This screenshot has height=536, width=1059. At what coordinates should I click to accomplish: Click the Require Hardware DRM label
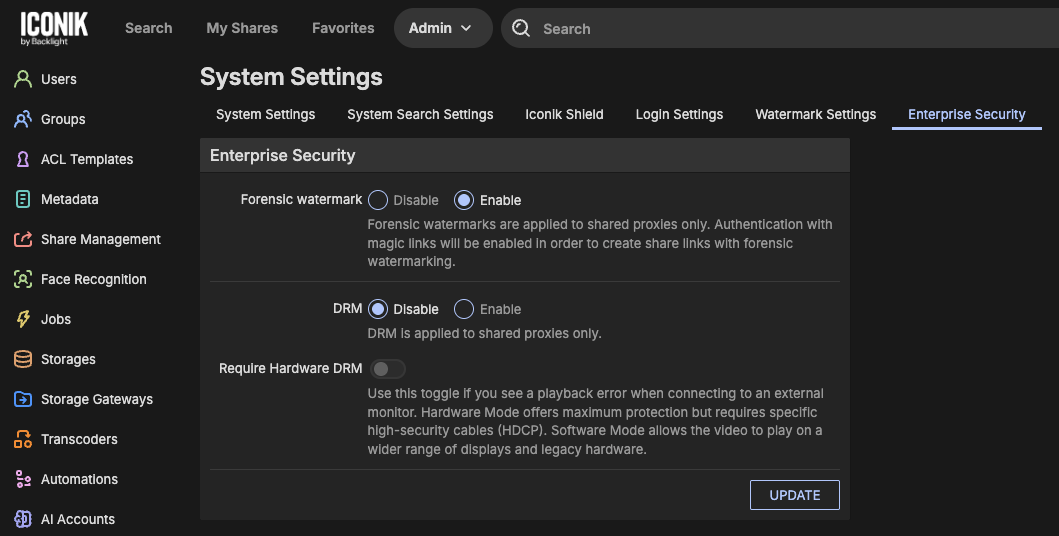coord(290,369)
